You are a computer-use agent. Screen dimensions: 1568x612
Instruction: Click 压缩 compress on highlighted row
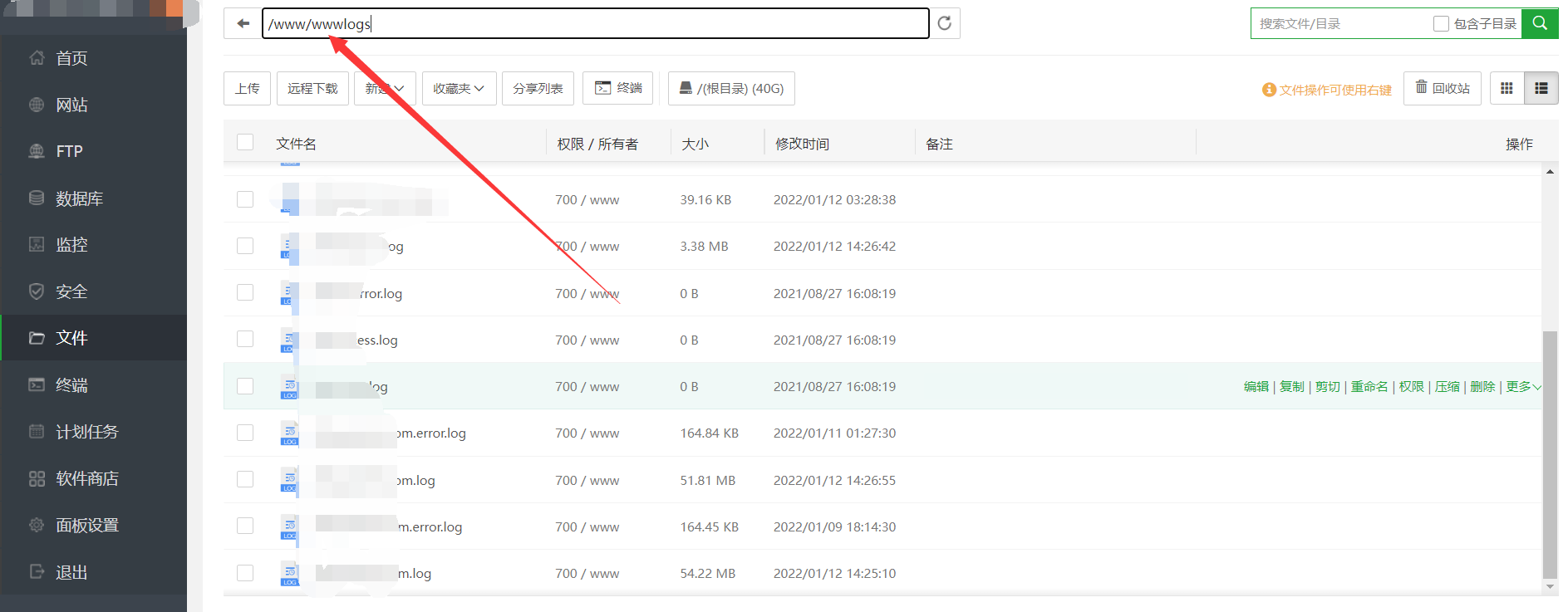point(1448,386)
